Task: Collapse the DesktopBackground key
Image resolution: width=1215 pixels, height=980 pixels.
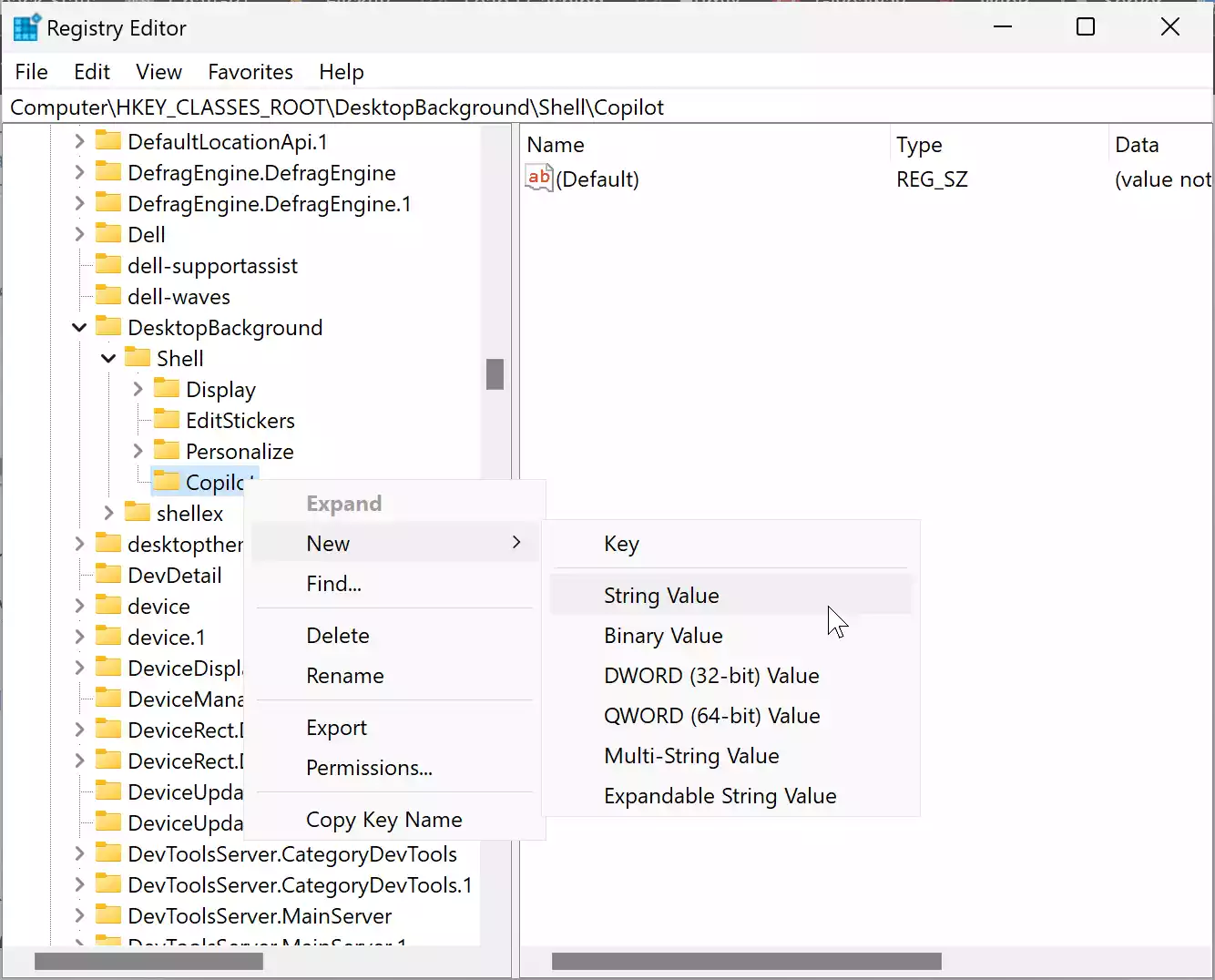Action: (79, 327)
